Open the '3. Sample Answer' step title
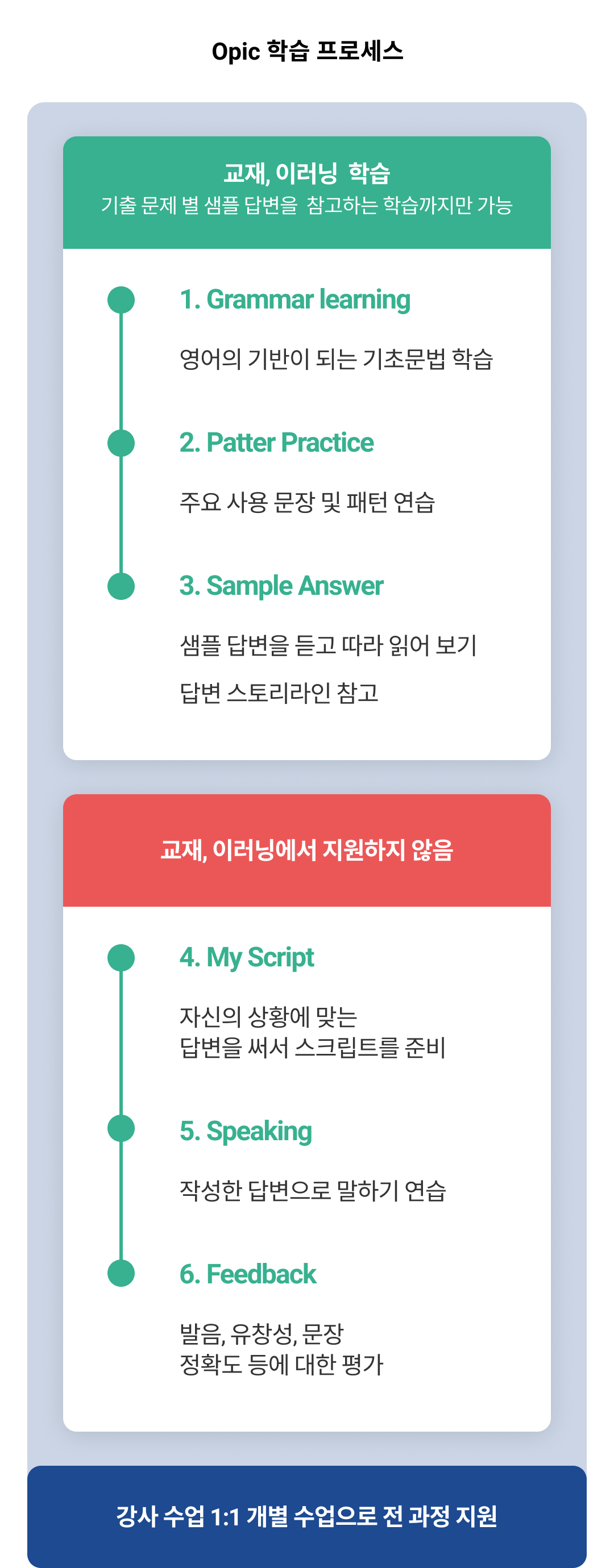 [x=281, y=586]
